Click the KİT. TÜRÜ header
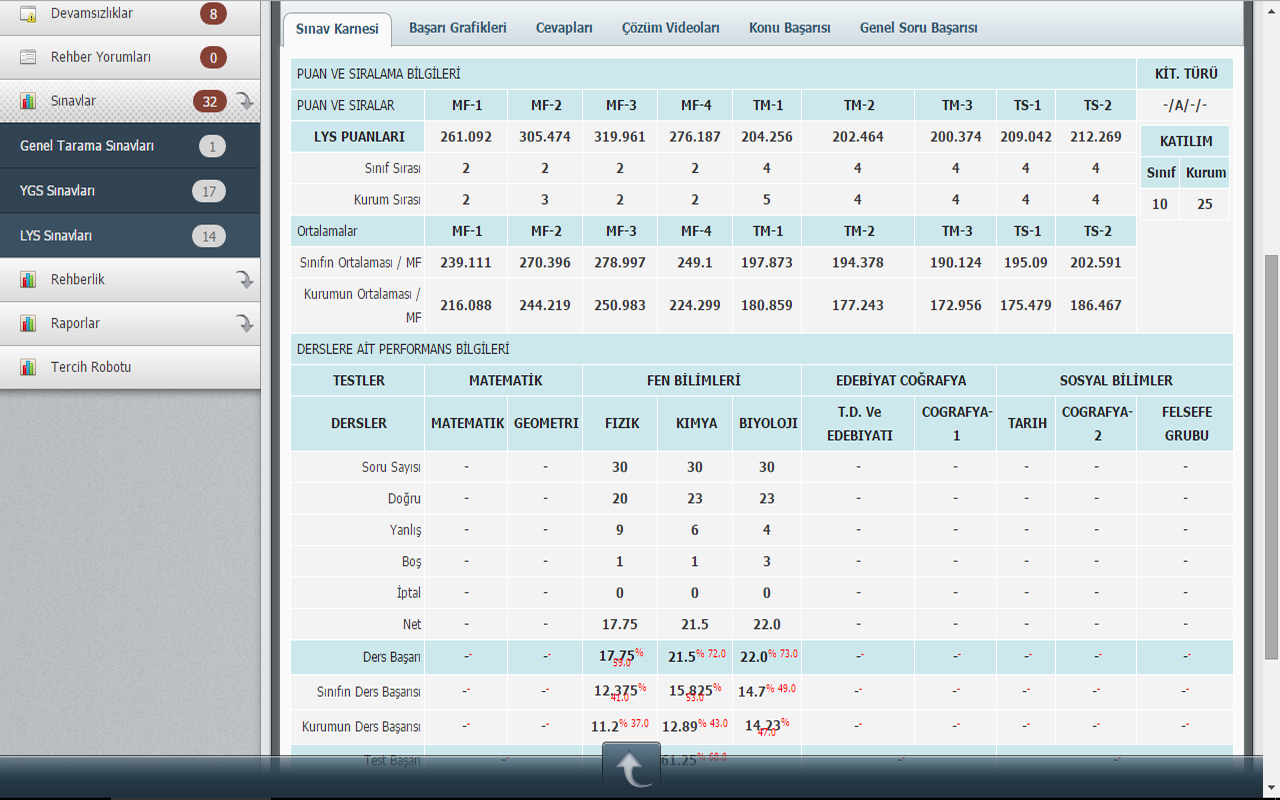The width and height of the screenshot is (1280, 800). click(x=1186, y=74)
